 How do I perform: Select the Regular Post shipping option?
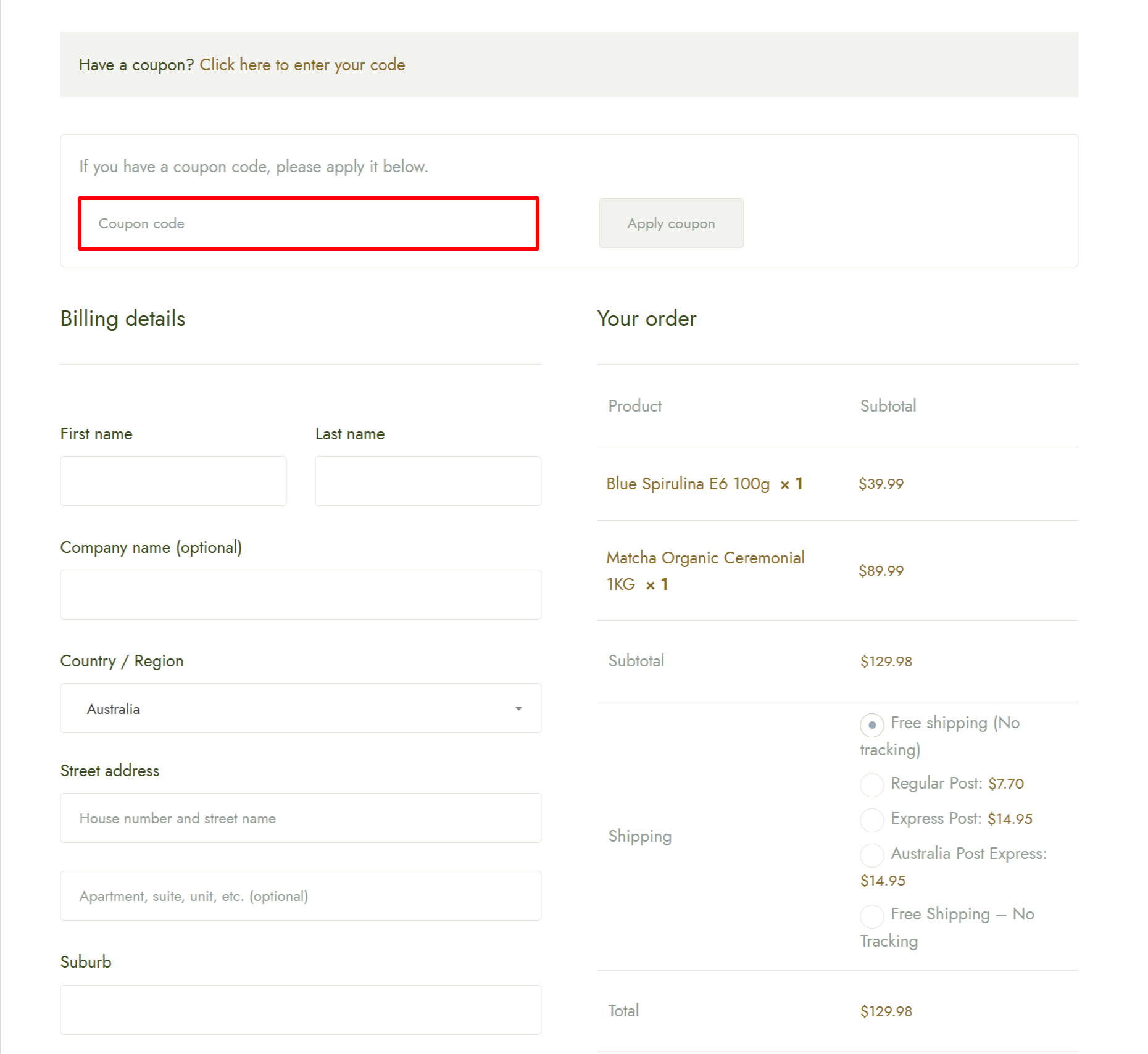tap(871, 784)
